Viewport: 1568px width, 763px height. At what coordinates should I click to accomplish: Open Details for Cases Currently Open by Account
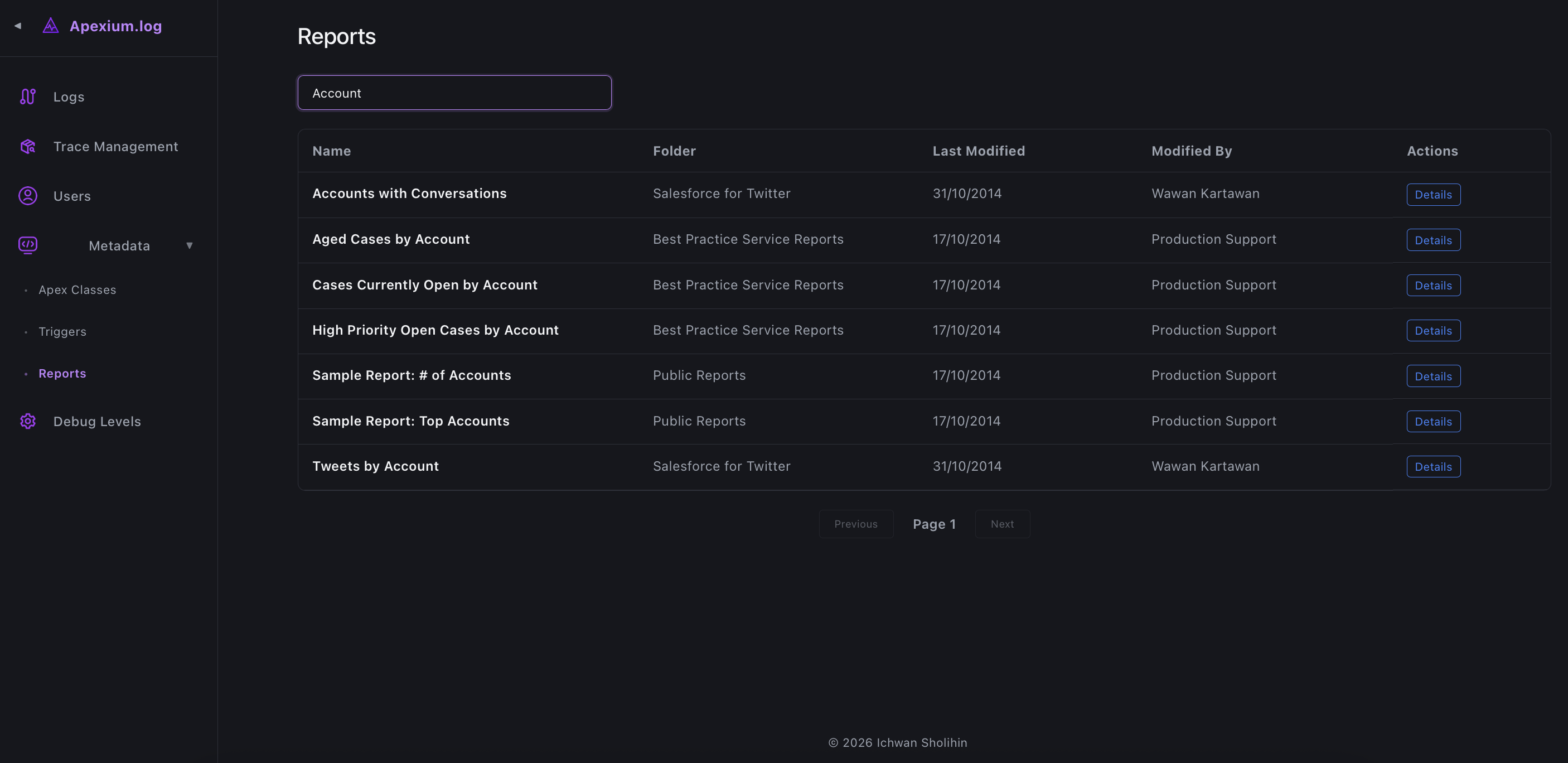[1433, 285]
